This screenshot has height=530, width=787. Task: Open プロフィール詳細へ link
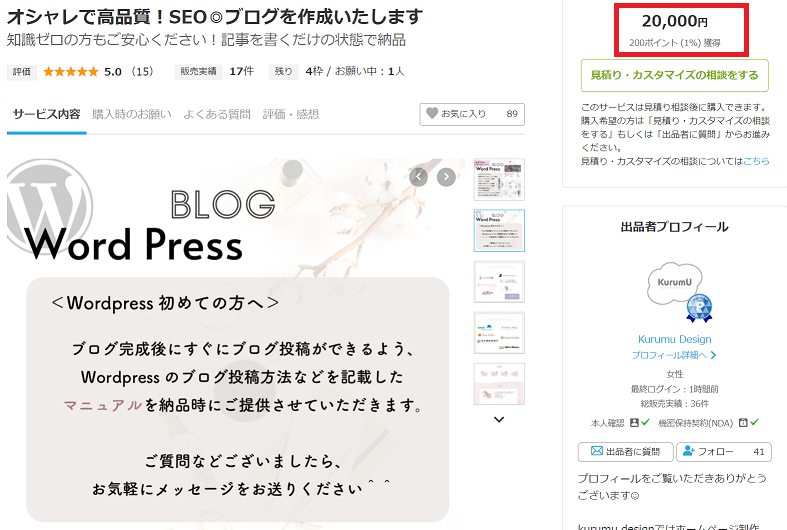pos(674,355)
